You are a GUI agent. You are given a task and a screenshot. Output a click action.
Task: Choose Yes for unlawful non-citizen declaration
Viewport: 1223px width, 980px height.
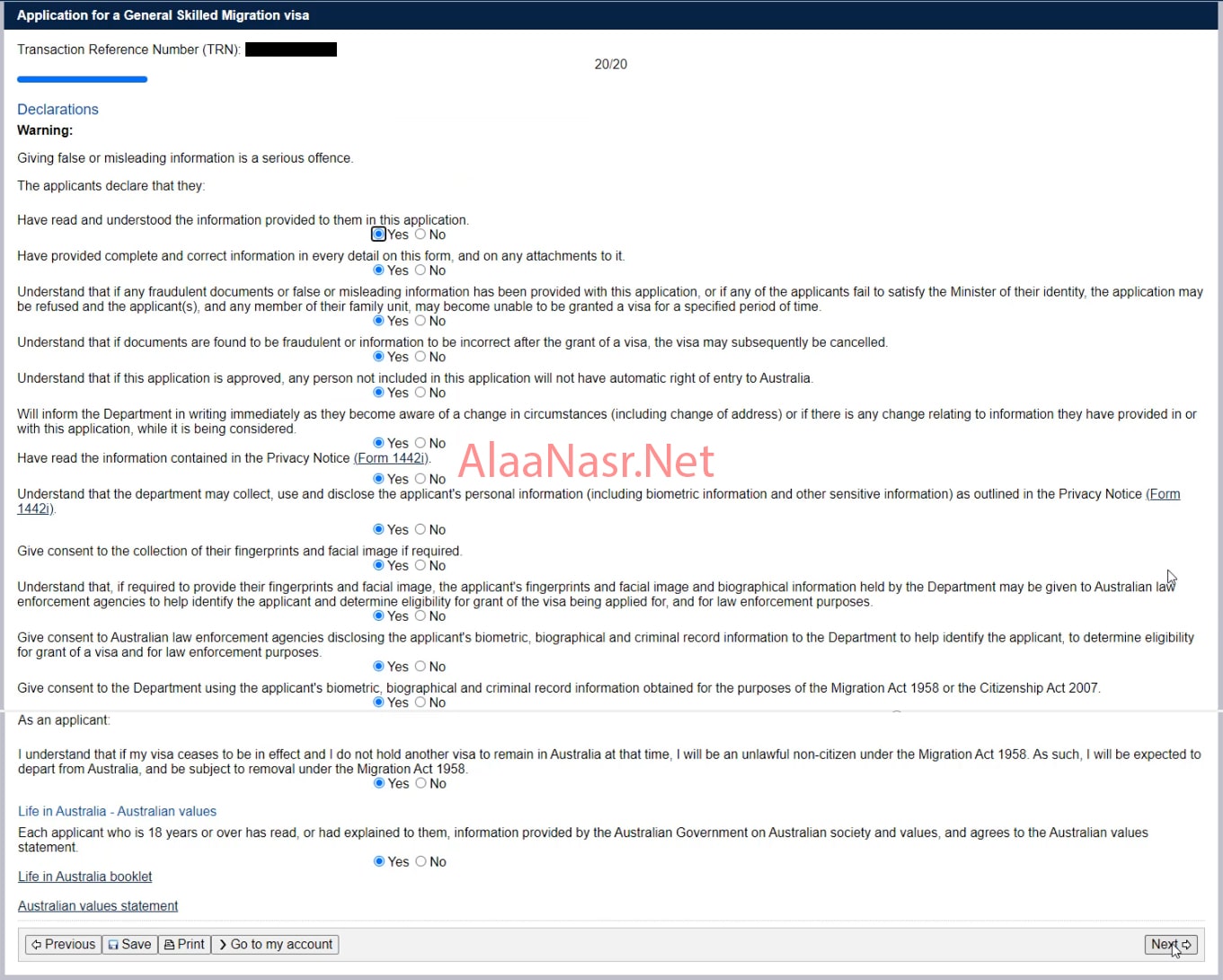tap(378, 783)
